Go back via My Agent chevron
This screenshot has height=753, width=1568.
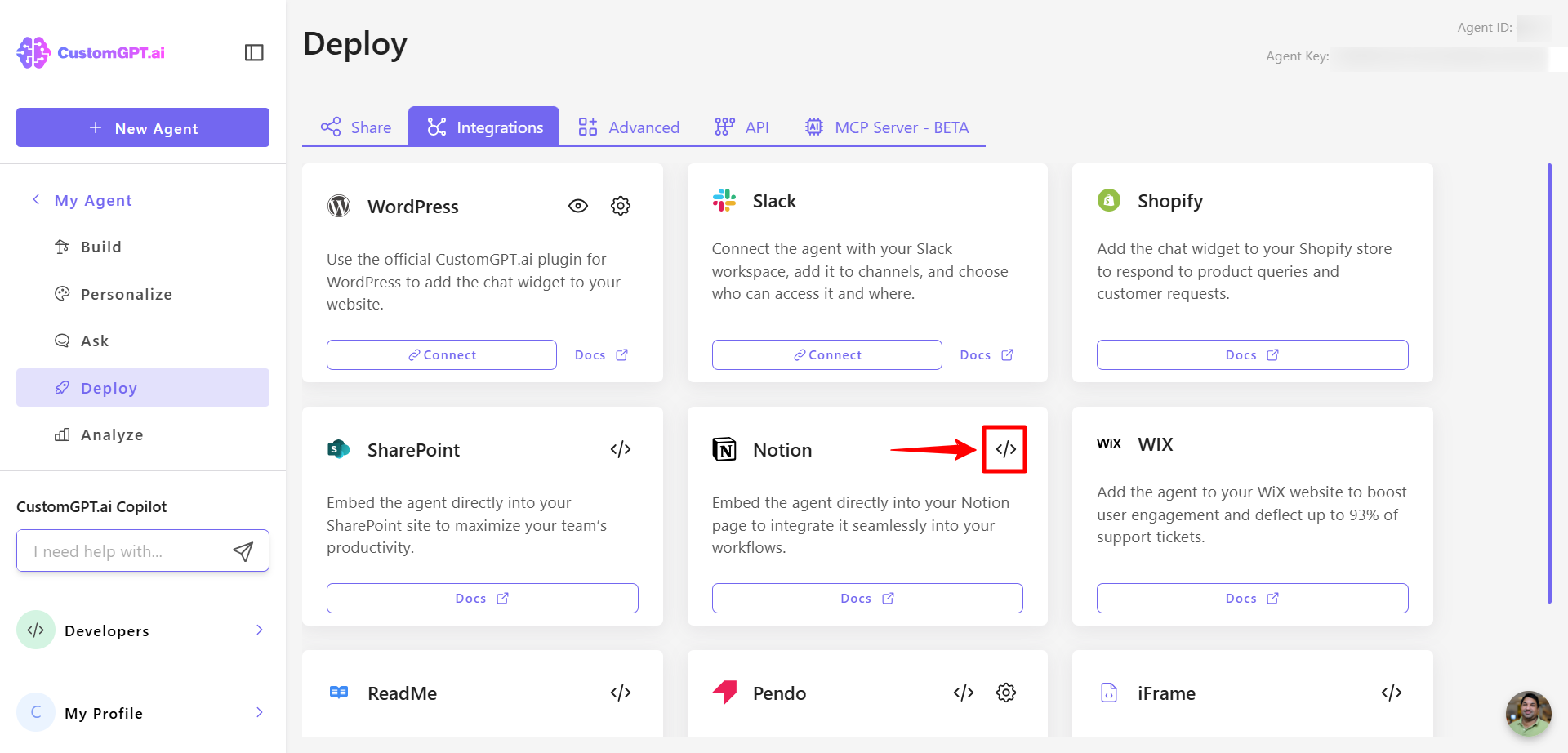(36, 199)
